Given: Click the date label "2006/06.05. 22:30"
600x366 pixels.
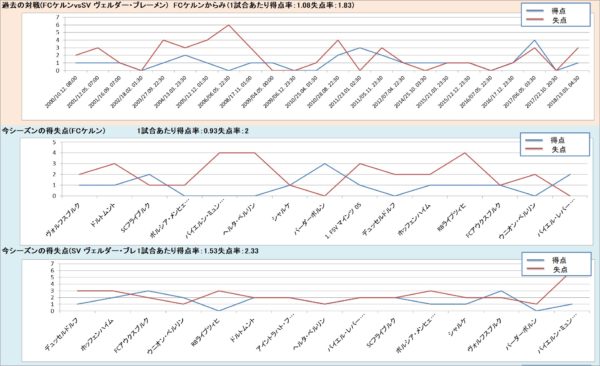Looking at the screenshot, I should 214,92.
